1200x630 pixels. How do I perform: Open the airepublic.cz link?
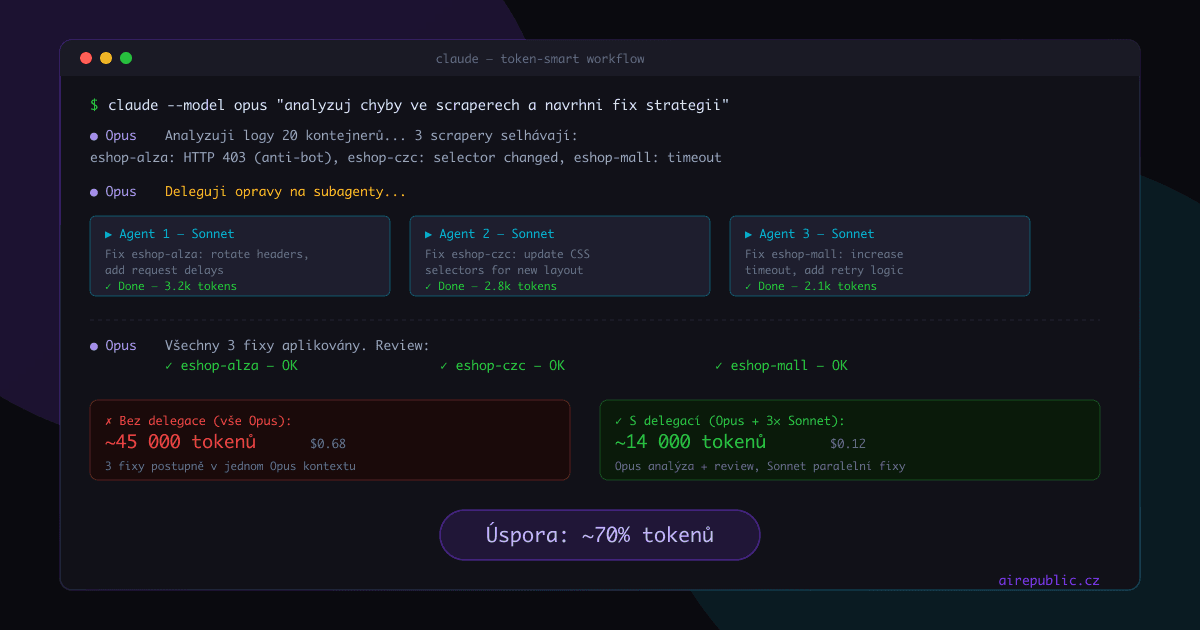click(1048, 579)
